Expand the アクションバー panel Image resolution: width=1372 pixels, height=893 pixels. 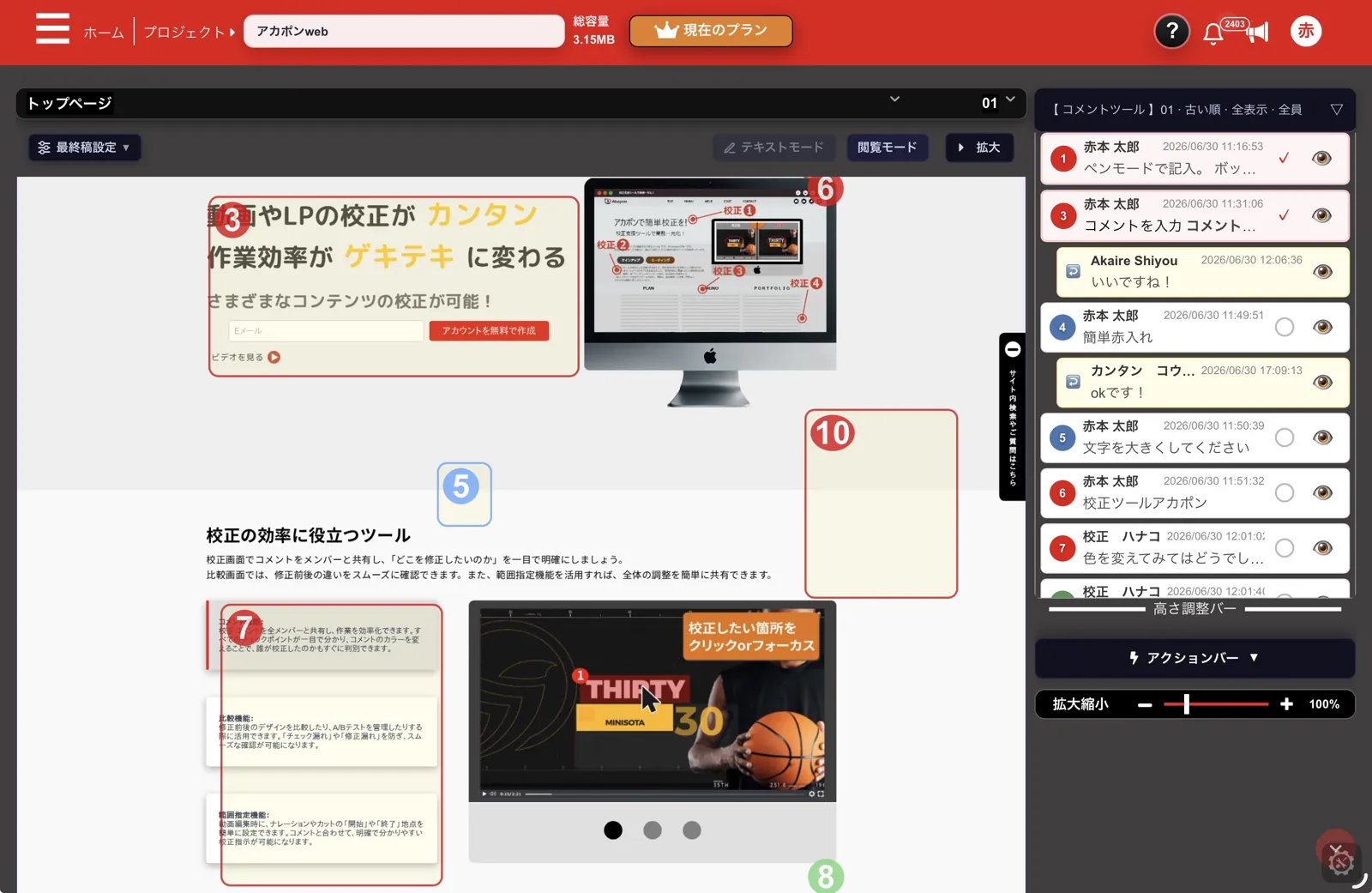[x=1194, y=658]
